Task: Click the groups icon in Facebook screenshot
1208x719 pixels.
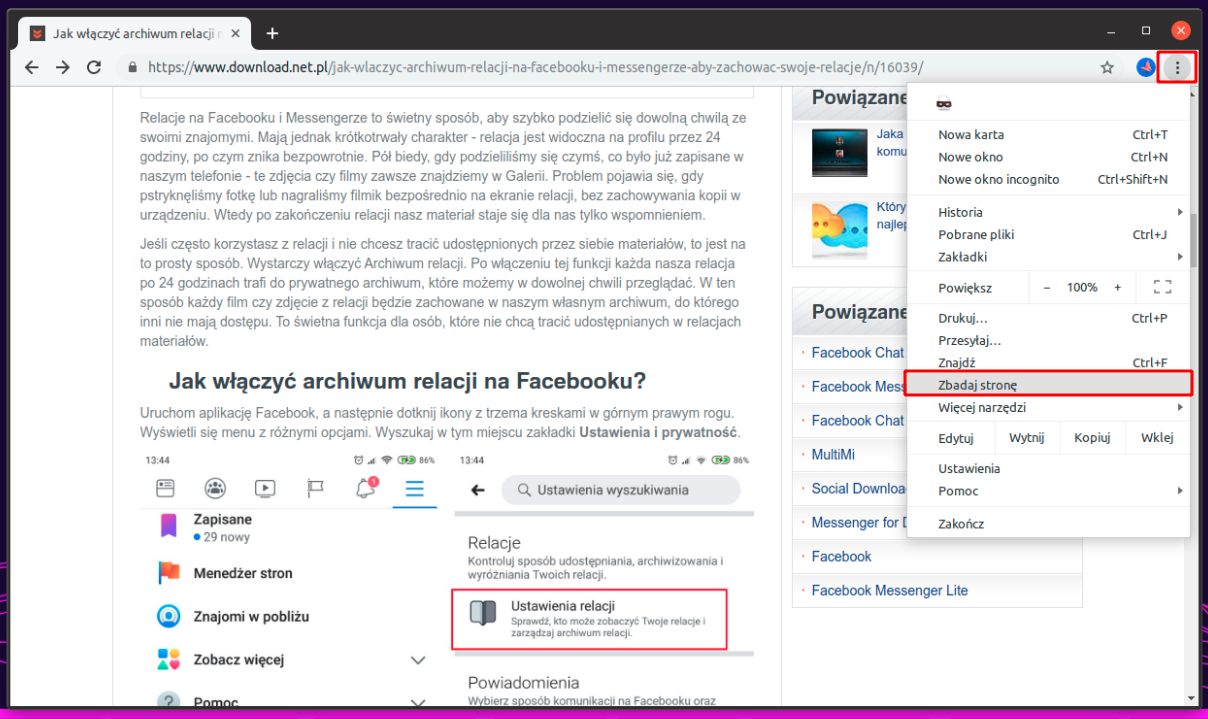Action: 215,489
